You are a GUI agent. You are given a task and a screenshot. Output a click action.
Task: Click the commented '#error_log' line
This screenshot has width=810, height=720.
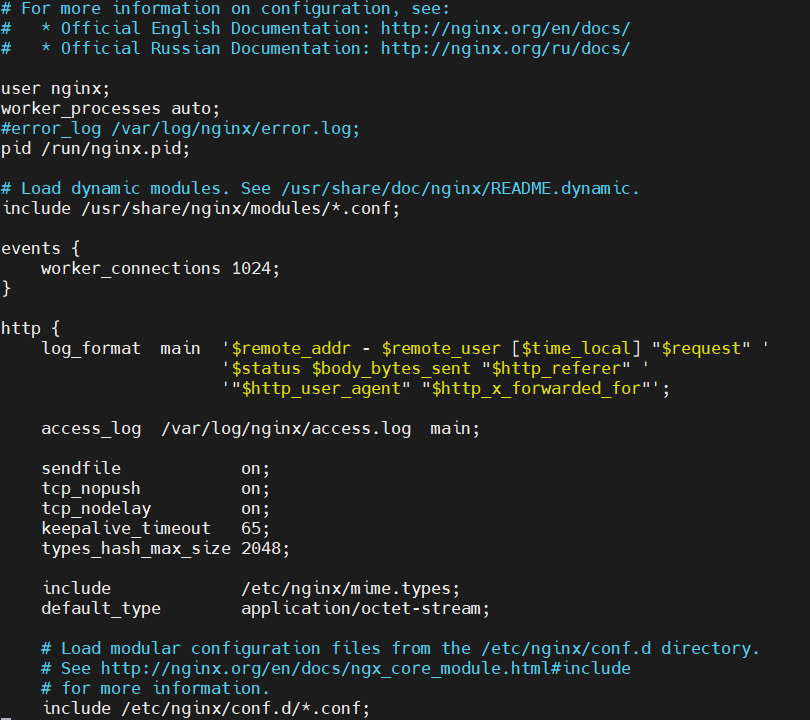click(x=180, y=129)
